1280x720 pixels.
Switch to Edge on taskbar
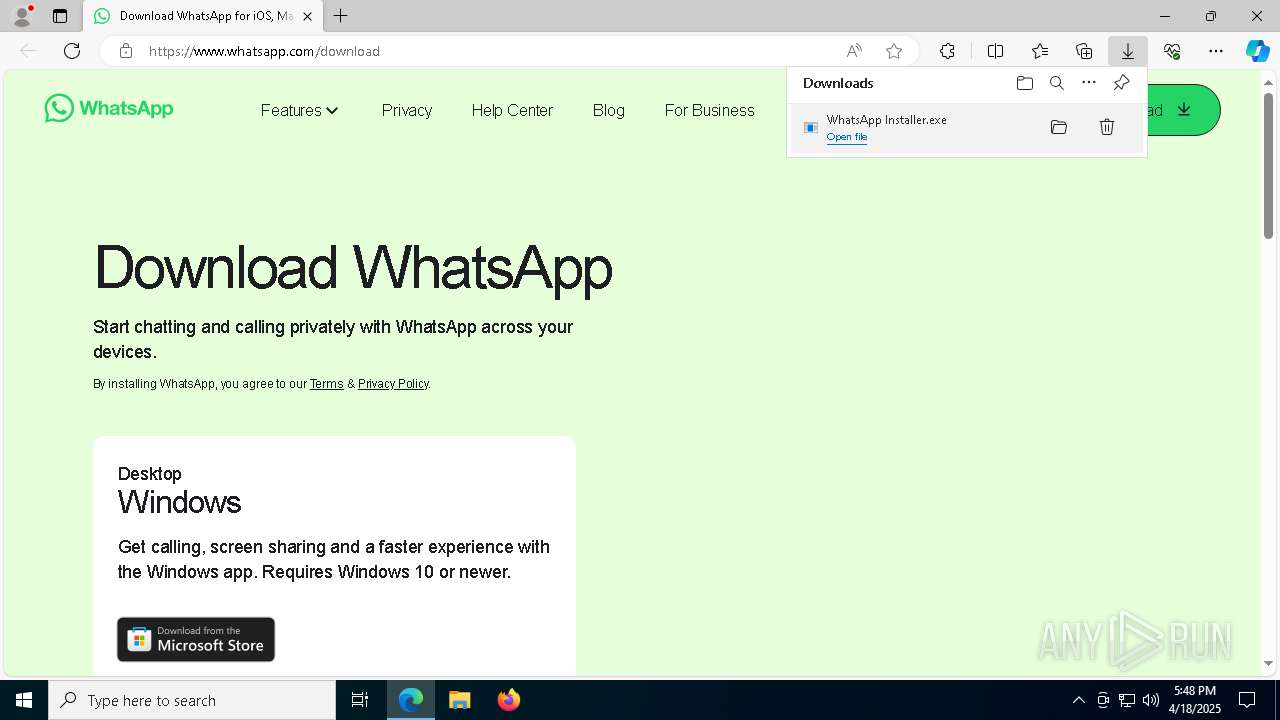click(411, 700)
